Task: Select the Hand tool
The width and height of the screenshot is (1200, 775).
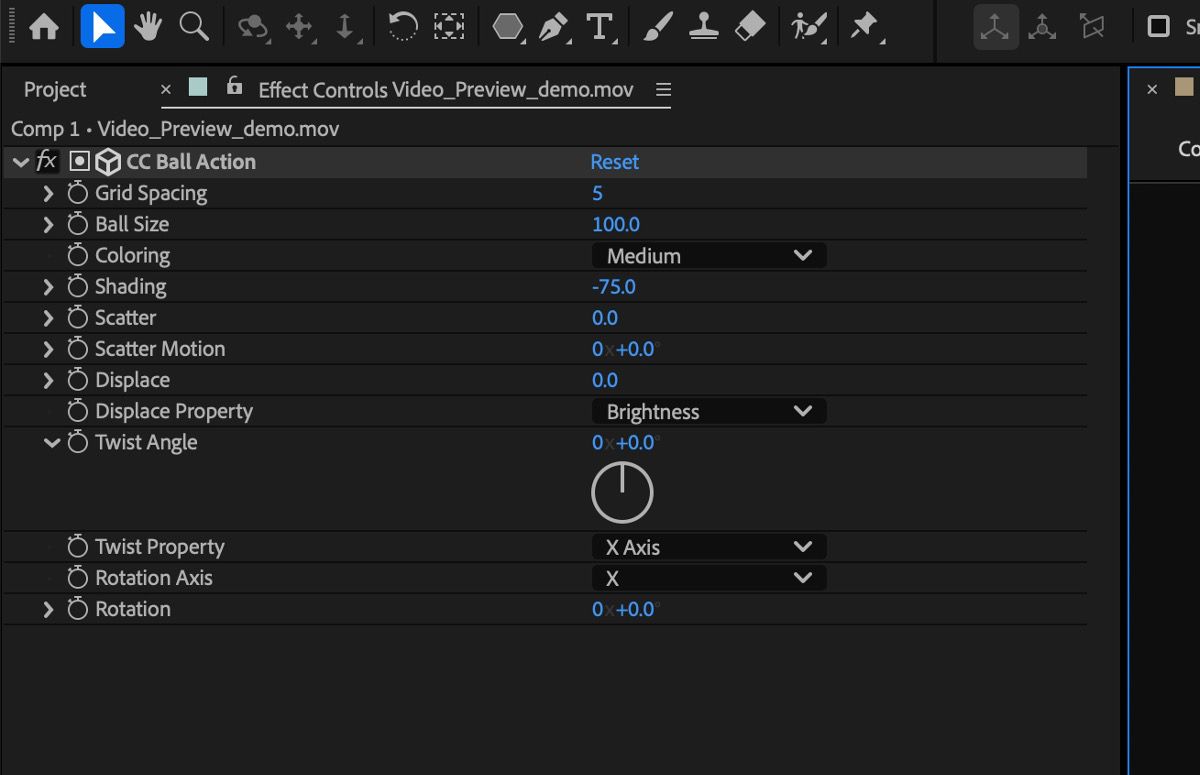Action: point(148,27)
